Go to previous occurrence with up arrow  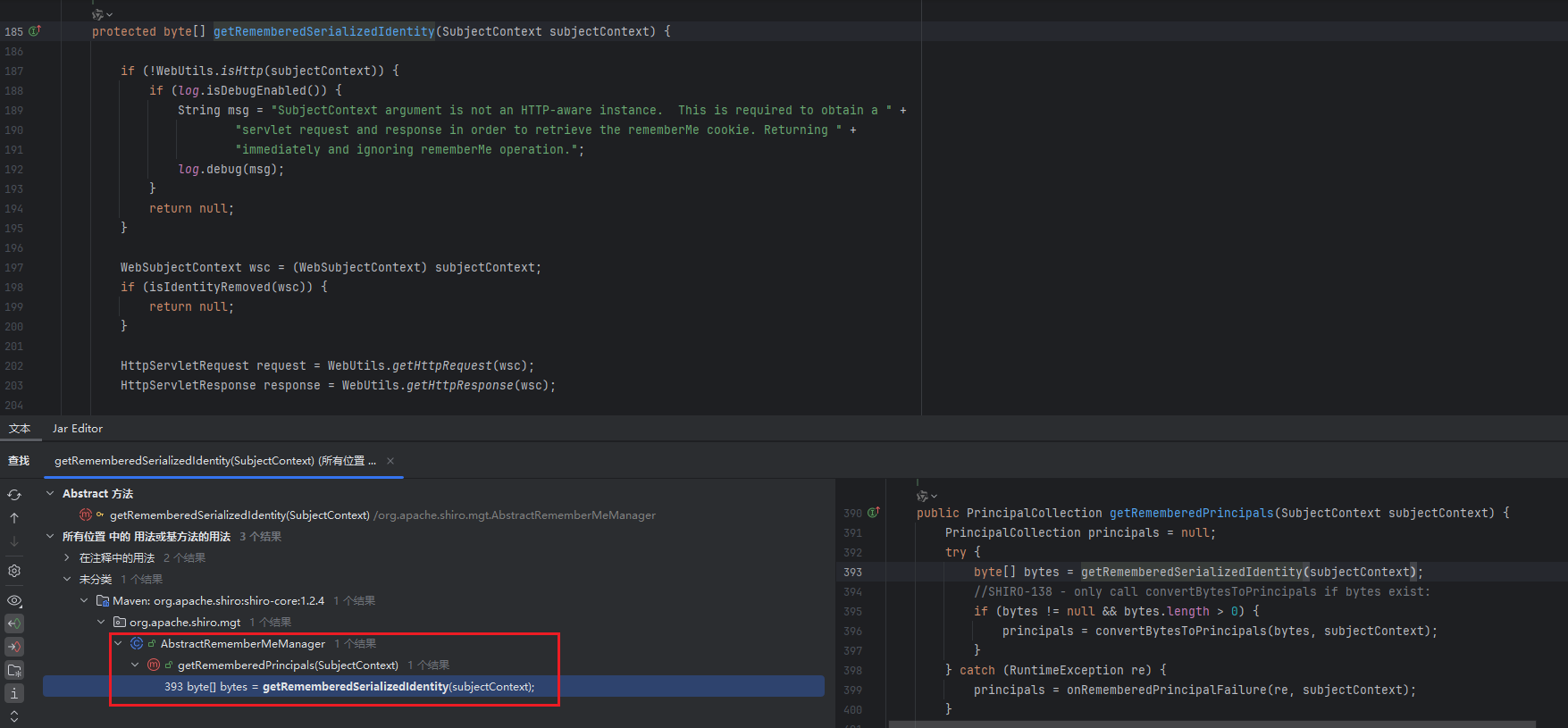[14, 518]
